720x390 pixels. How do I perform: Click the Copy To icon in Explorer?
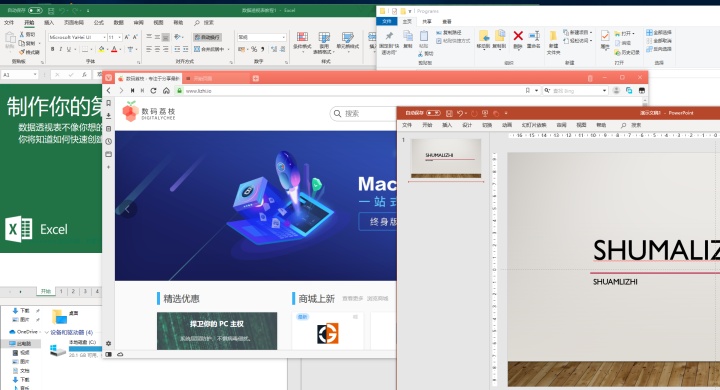[499, 36]
